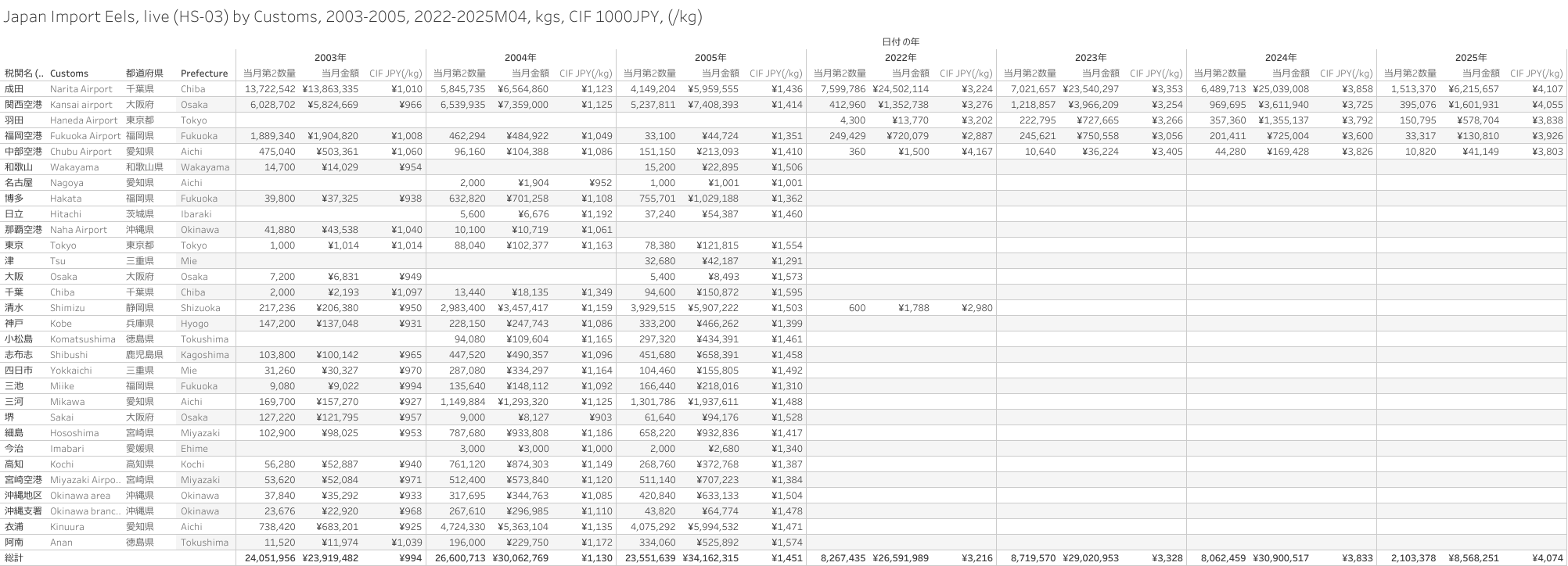Select the 2003年 year column header
Screen dimensions: 1568x566
click(x=330, y=58)
